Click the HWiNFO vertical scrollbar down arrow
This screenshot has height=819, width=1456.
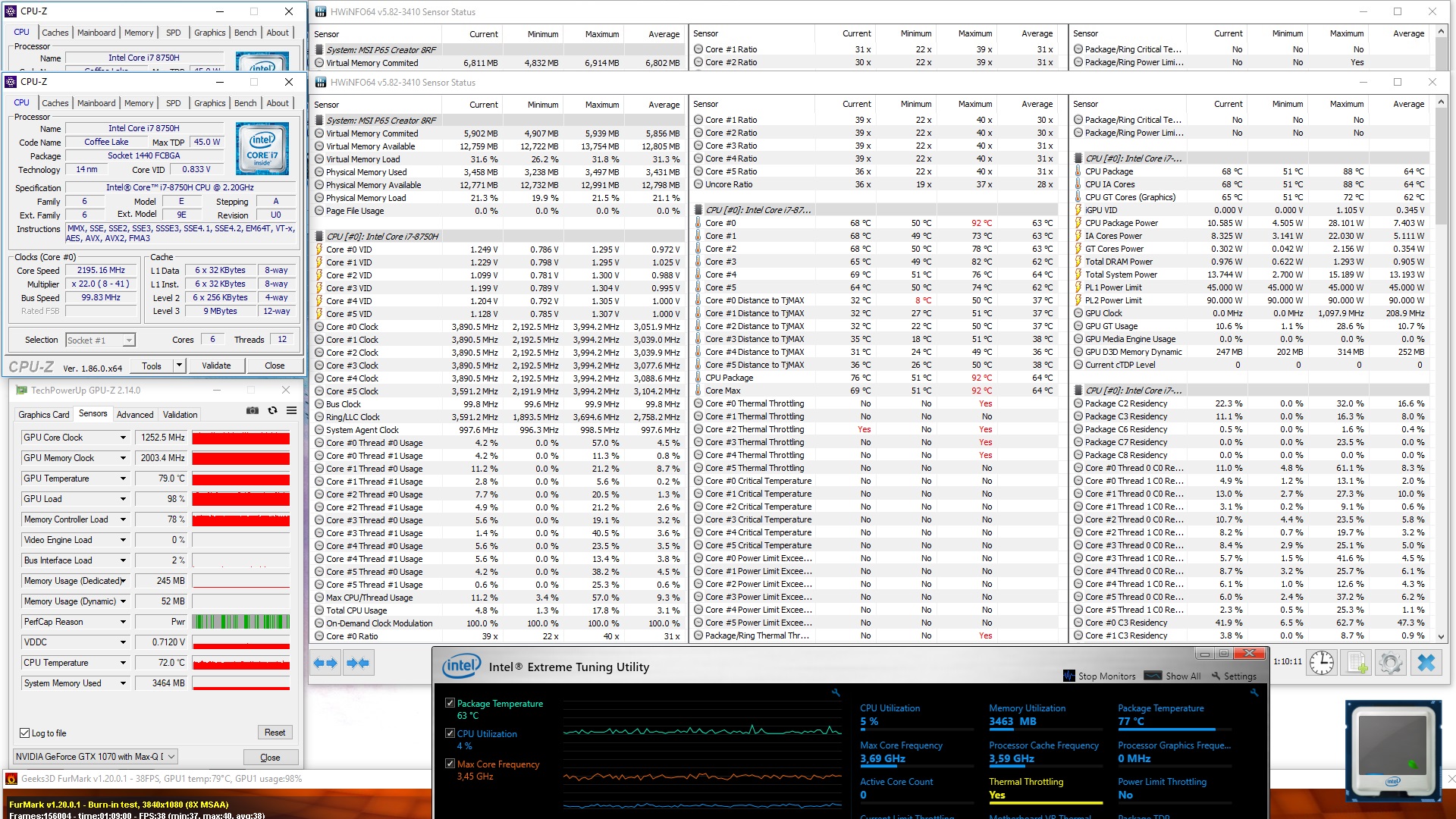(1442, 637)
